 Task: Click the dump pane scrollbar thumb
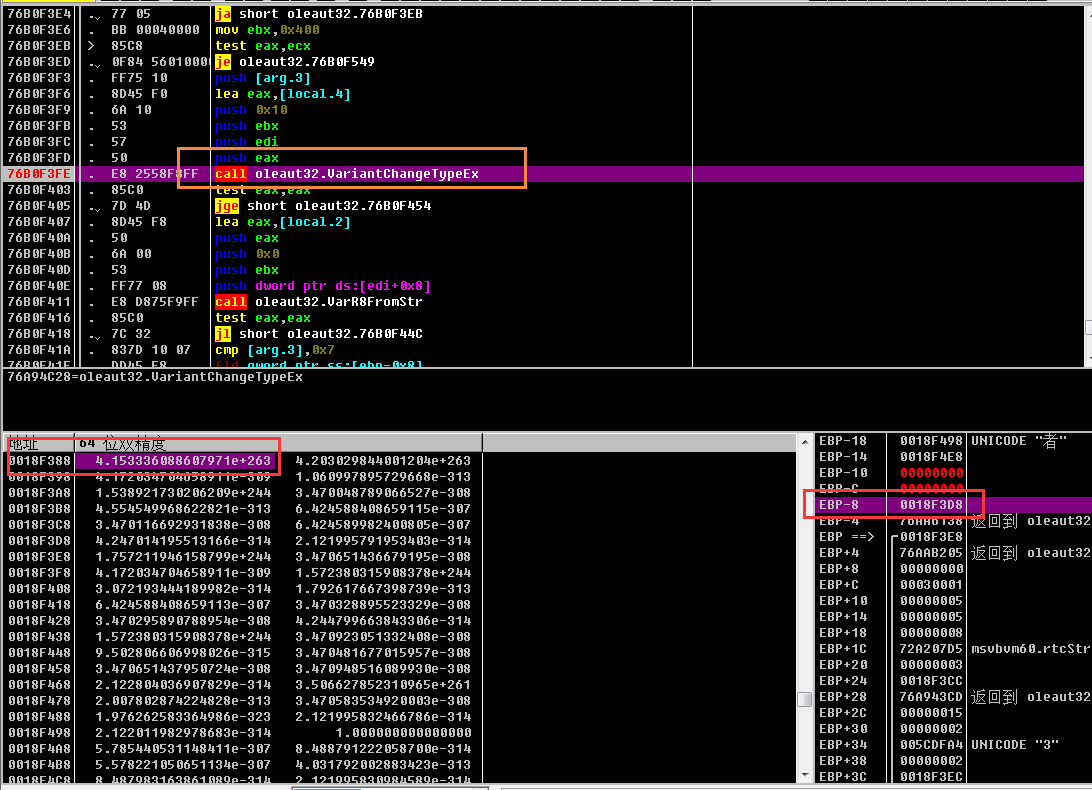[x=804, y=699]
